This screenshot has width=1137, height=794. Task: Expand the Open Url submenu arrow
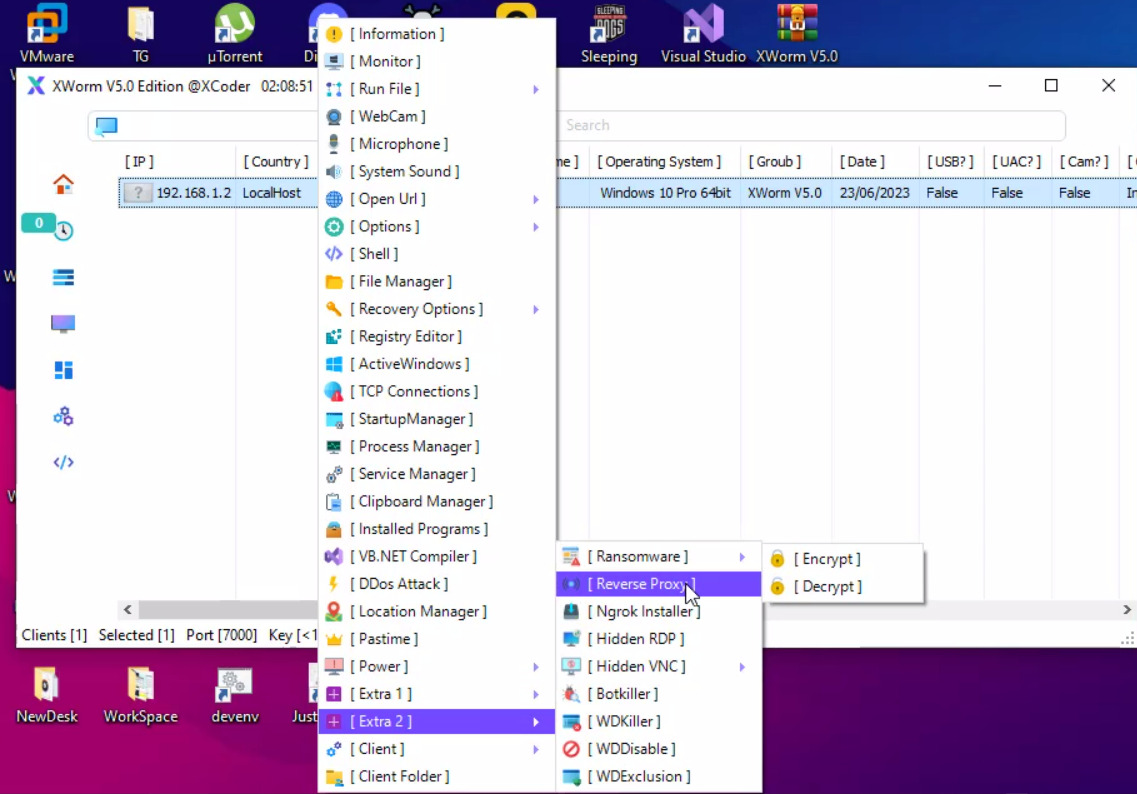click(x=536, y=199)
